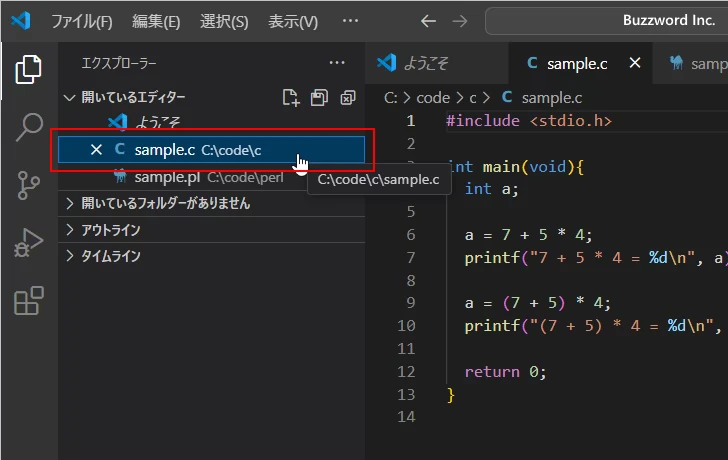Click the Close All Editors icon
728x460 pixels.
pos(348,97)
